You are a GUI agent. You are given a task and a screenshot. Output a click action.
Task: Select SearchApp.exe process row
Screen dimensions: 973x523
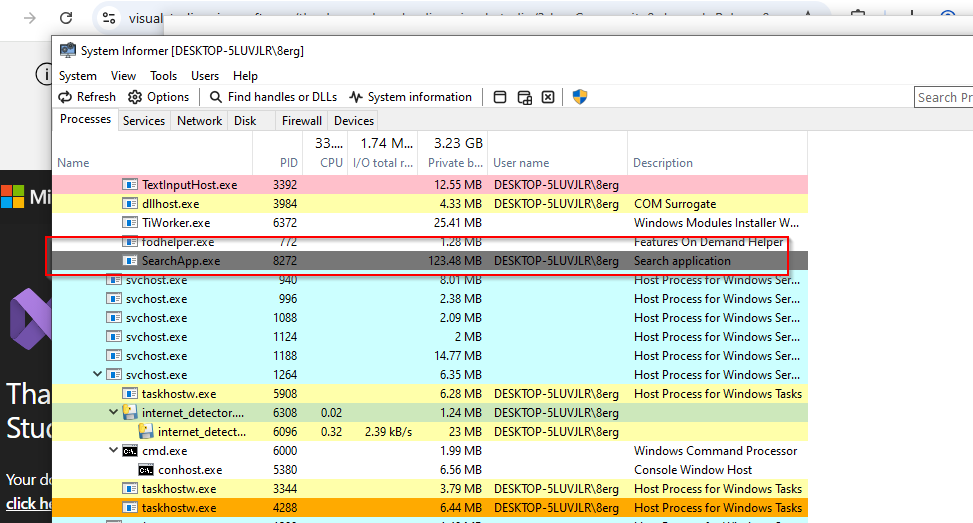point(430,261)
